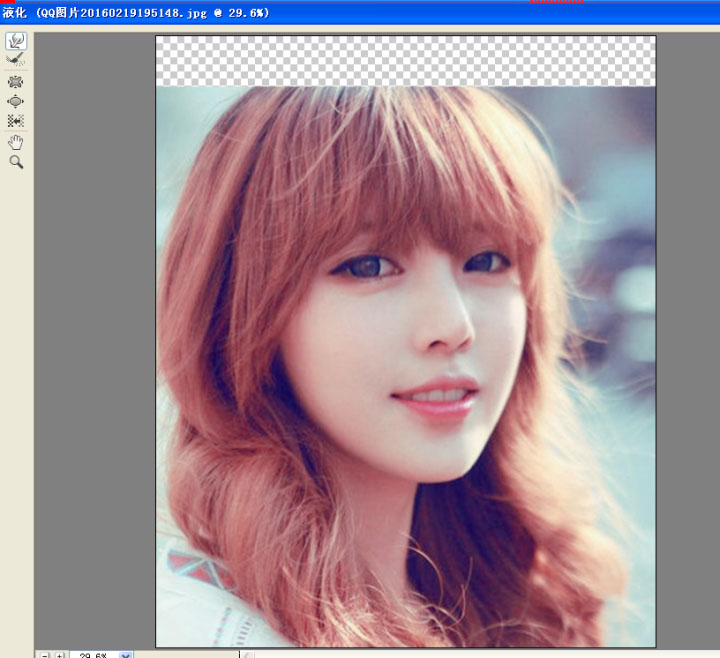The width and height of the screenshot is (720, 658).
Task: Select the Bloat tool
Action: (16, 101)
